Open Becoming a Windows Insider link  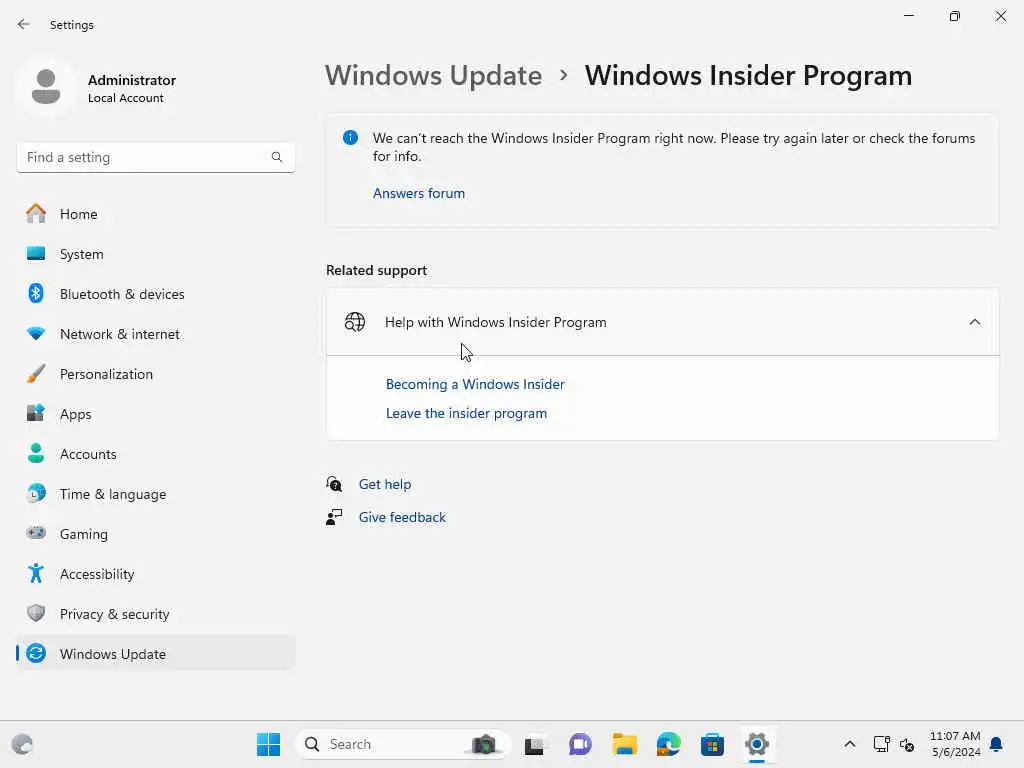pyautogui.click(x=475, y=384)
